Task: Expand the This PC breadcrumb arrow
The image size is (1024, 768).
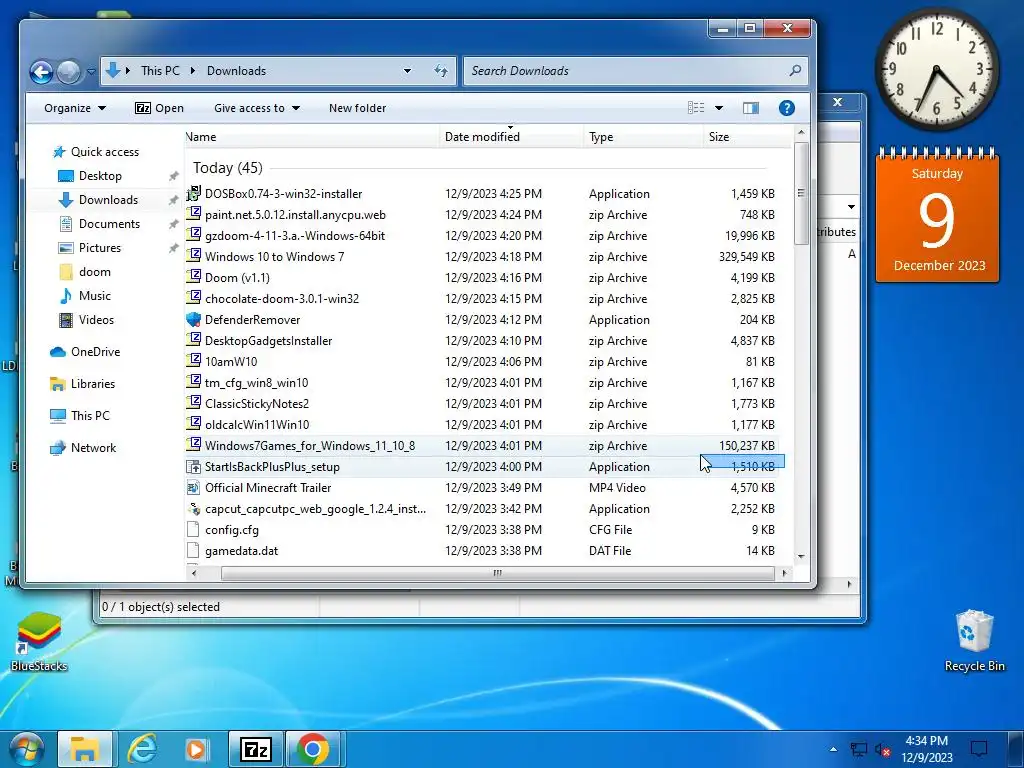Action: point(193,71)
